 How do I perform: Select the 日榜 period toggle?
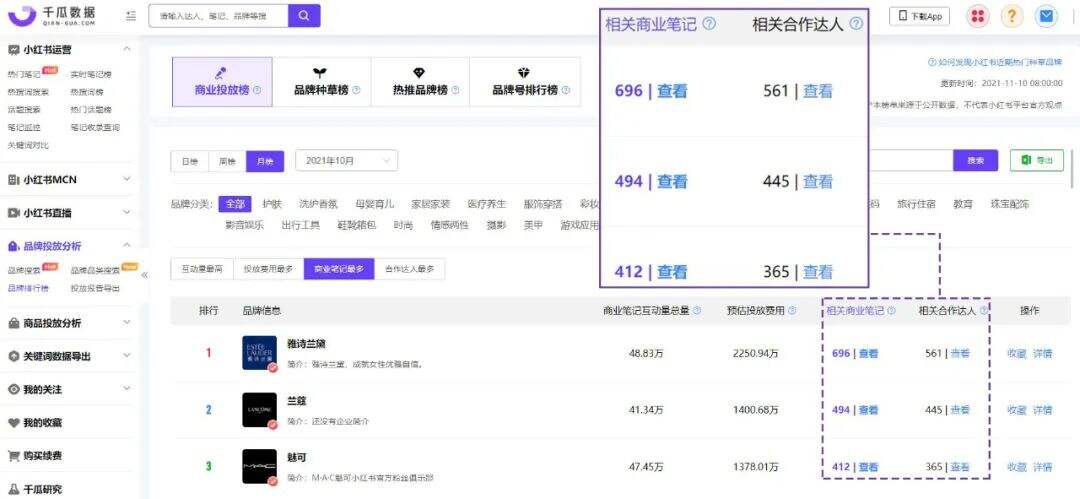click(x=189, y=161)
